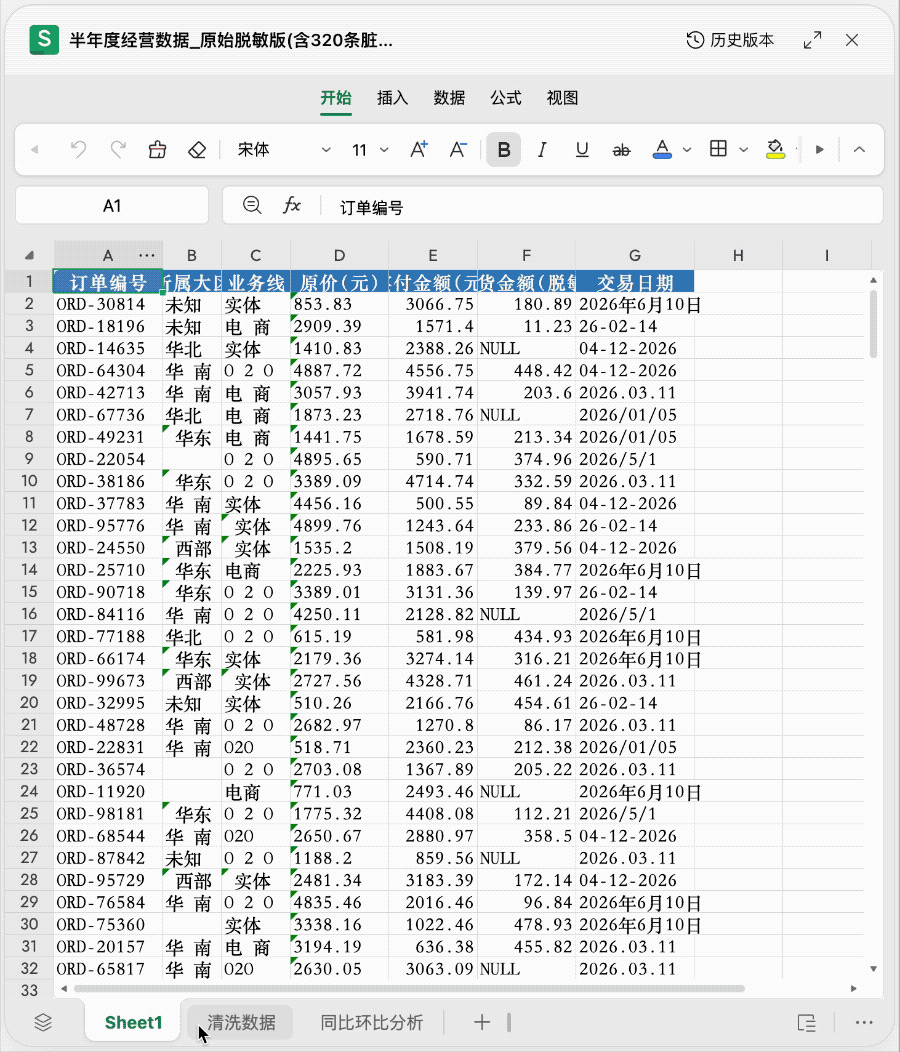Toggle italic formatting
This screenshot has height=1052, width=900.
click(542, 150)
